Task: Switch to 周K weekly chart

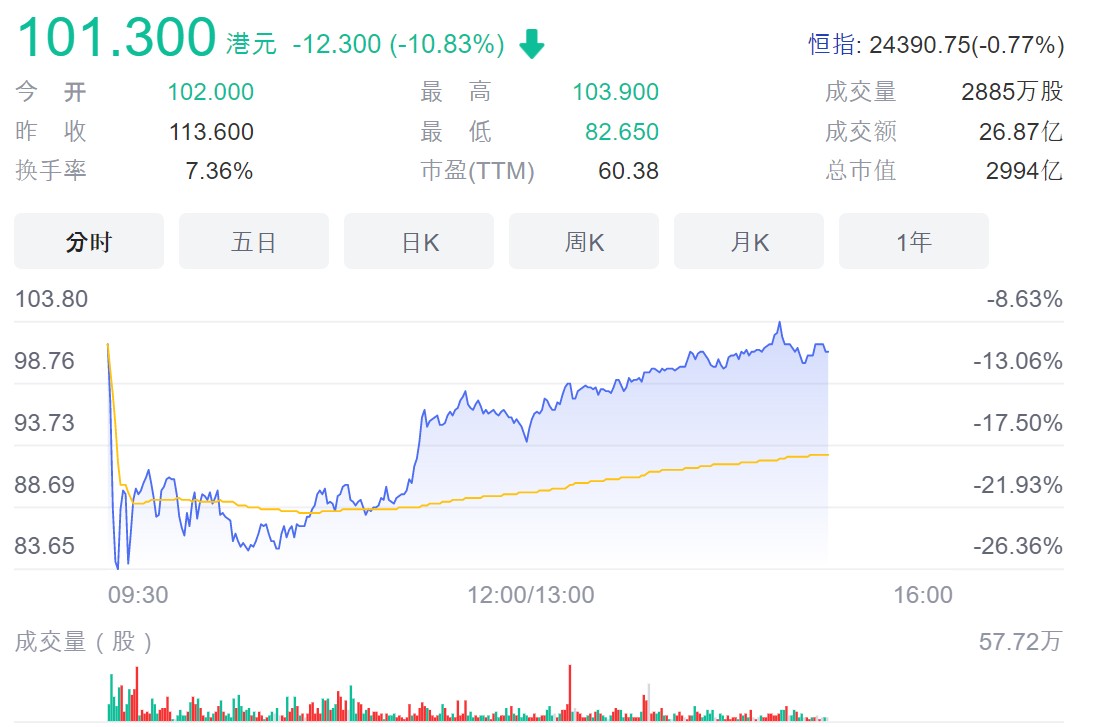Action: (x=584, y=241)
